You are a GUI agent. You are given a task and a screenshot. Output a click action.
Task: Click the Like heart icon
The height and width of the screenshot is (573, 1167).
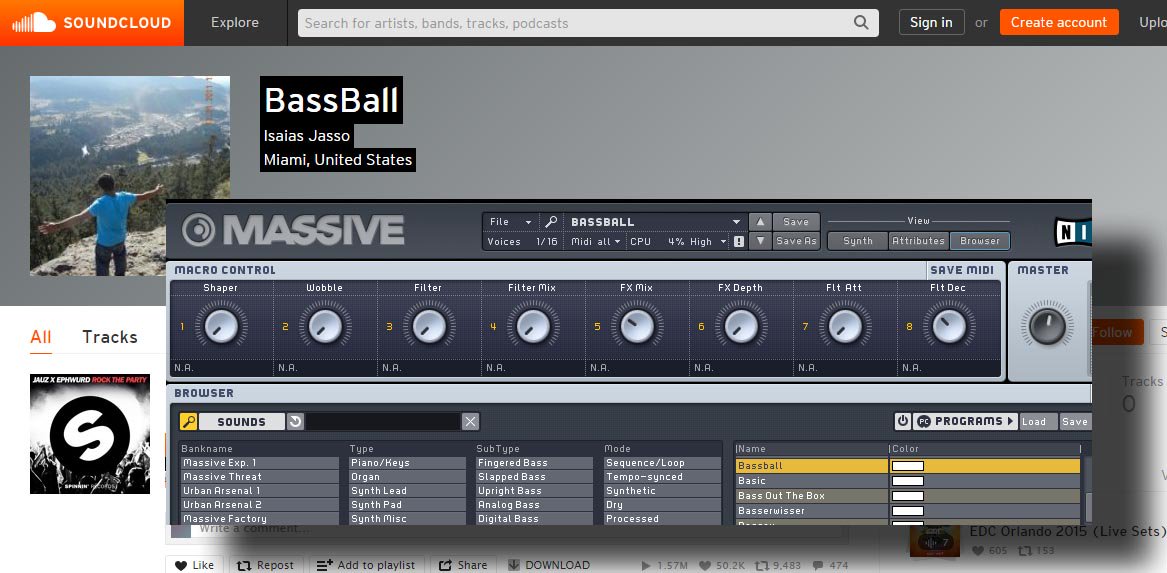pos(181,566)
